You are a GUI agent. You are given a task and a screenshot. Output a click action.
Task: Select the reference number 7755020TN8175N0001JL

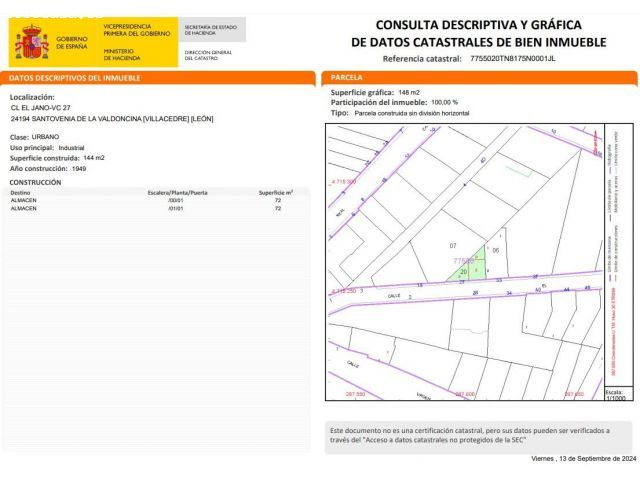(513, 58)
